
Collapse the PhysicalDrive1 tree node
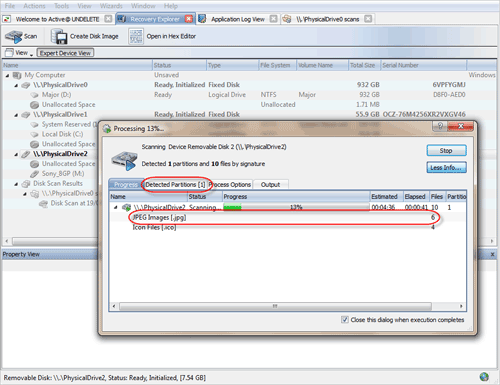coord(16,115)
